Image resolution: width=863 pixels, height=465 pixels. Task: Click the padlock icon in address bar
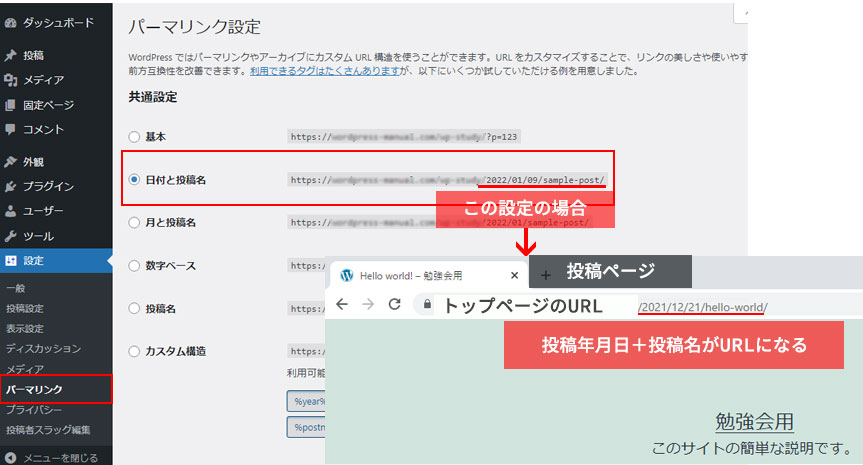click(427, 304)
